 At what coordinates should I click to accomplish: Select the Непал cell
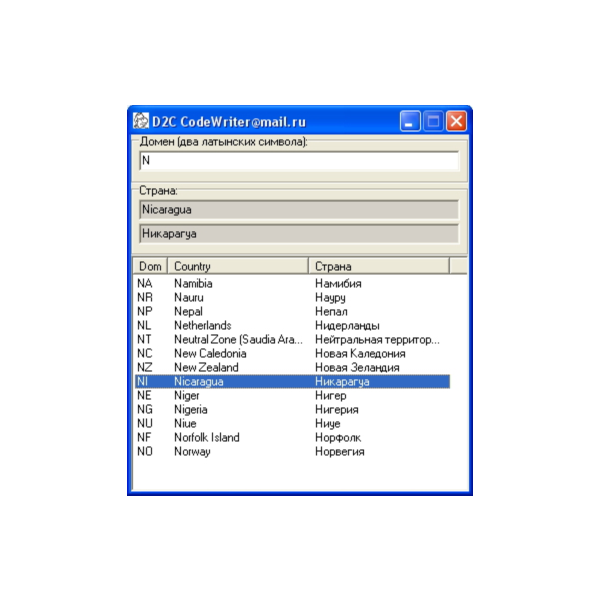tap(331, 311)
